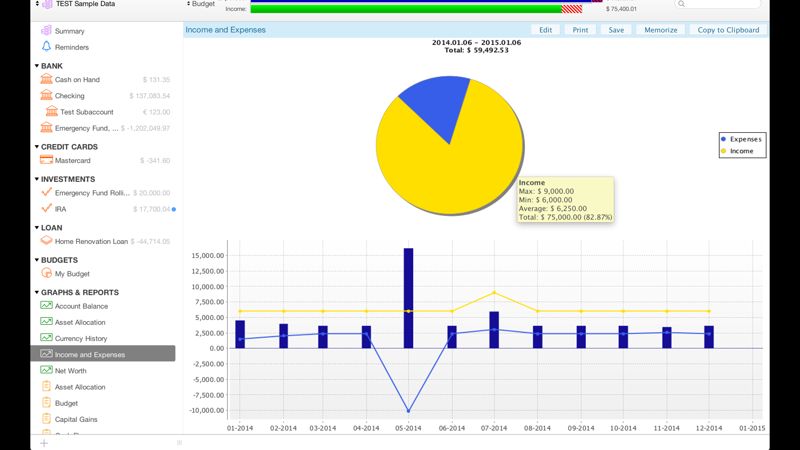This screenshot has width=800, height=450.
Task: Click the My Budget label
Action: [72, 274]
